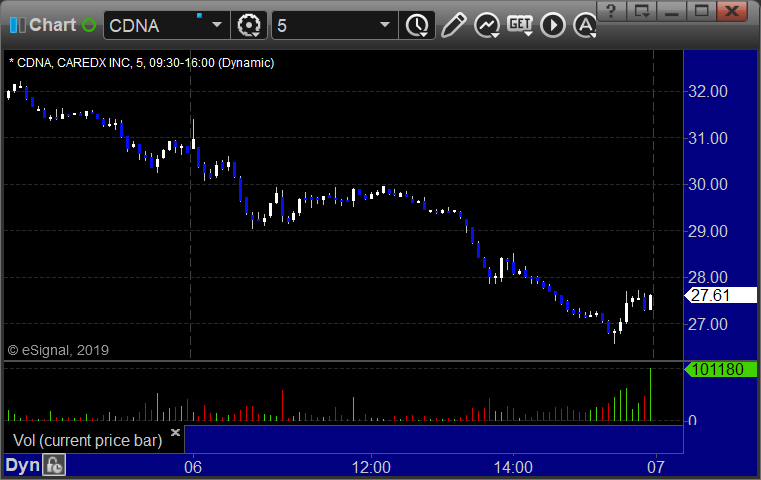Viewport: 761px width, 480px height.
Task: Click the 32.00 price axis label
Action: point(708,91)
